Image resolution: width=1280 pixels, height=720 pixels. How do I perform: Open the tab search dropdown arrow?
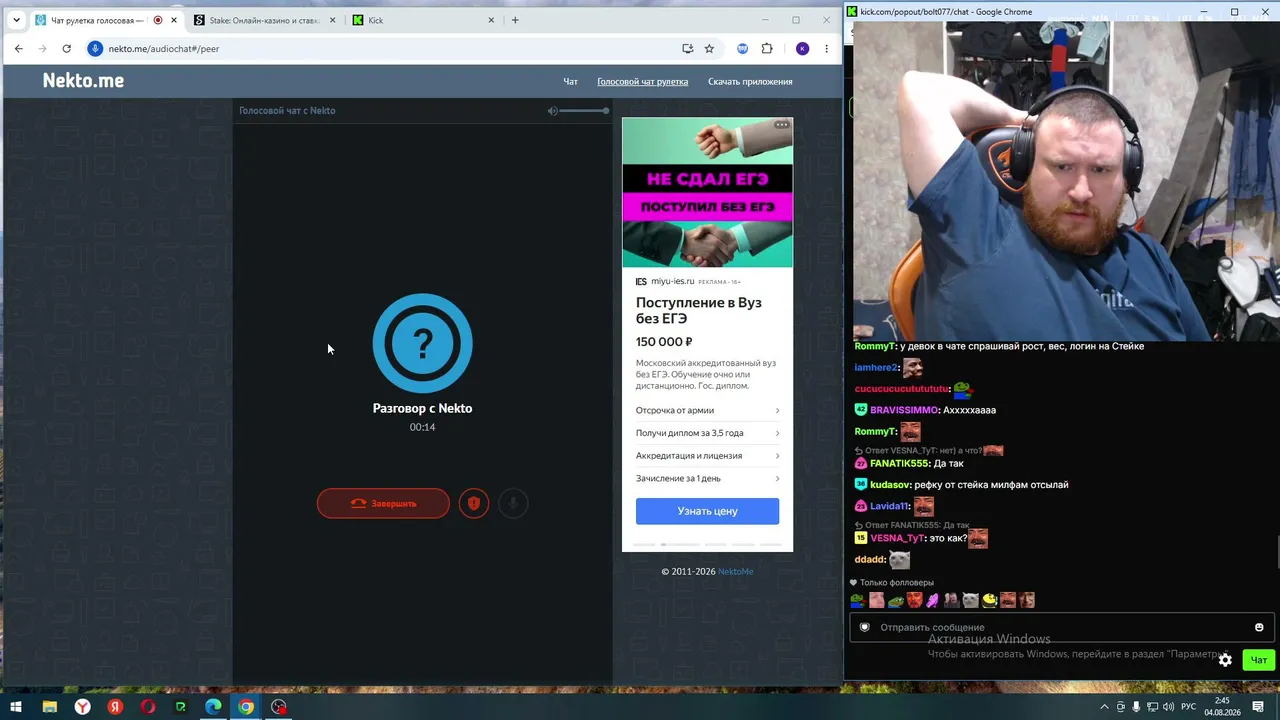pos(16,20)
